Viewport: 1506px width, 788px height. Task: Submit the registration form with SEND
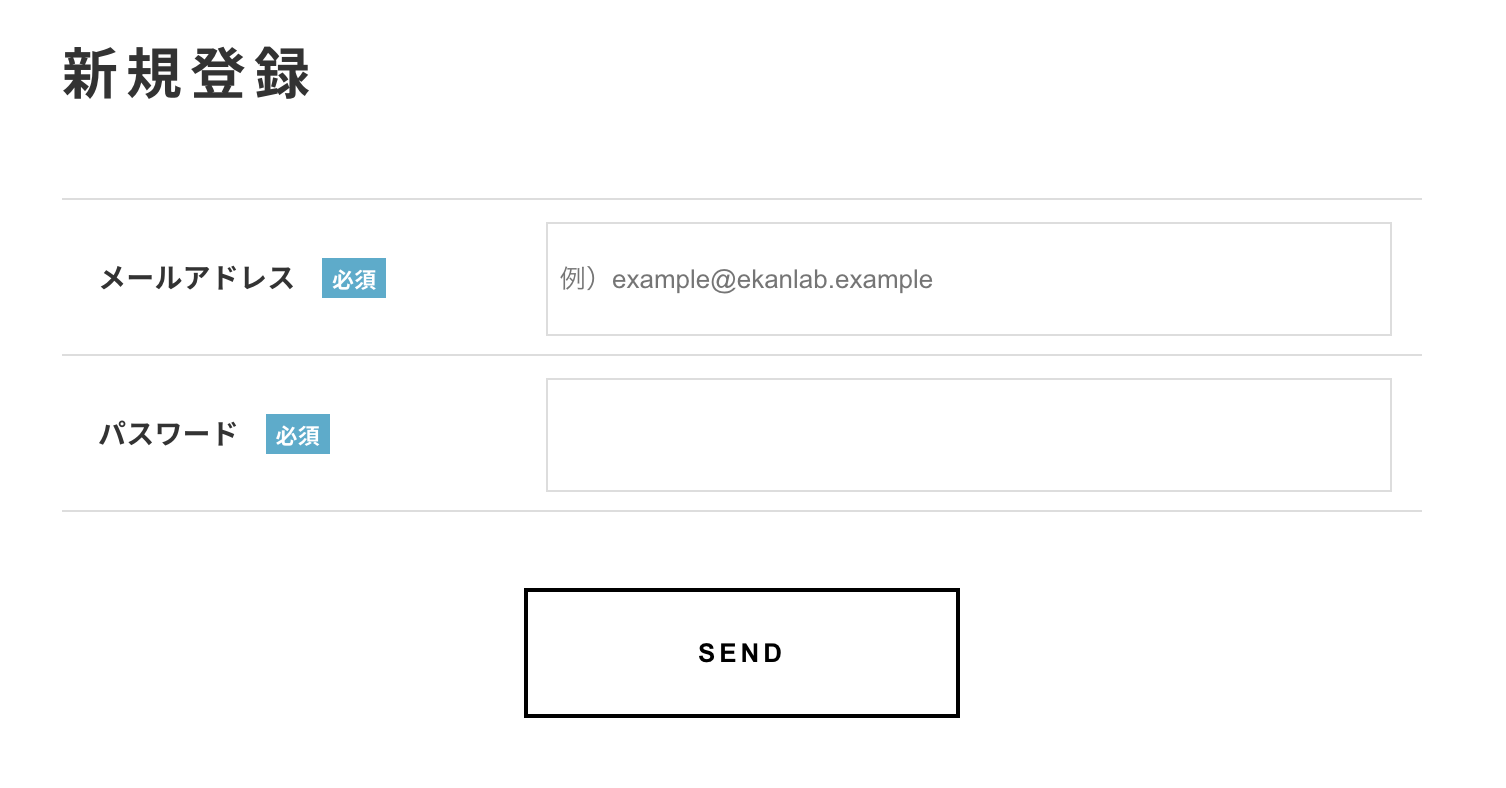(741, 653)
